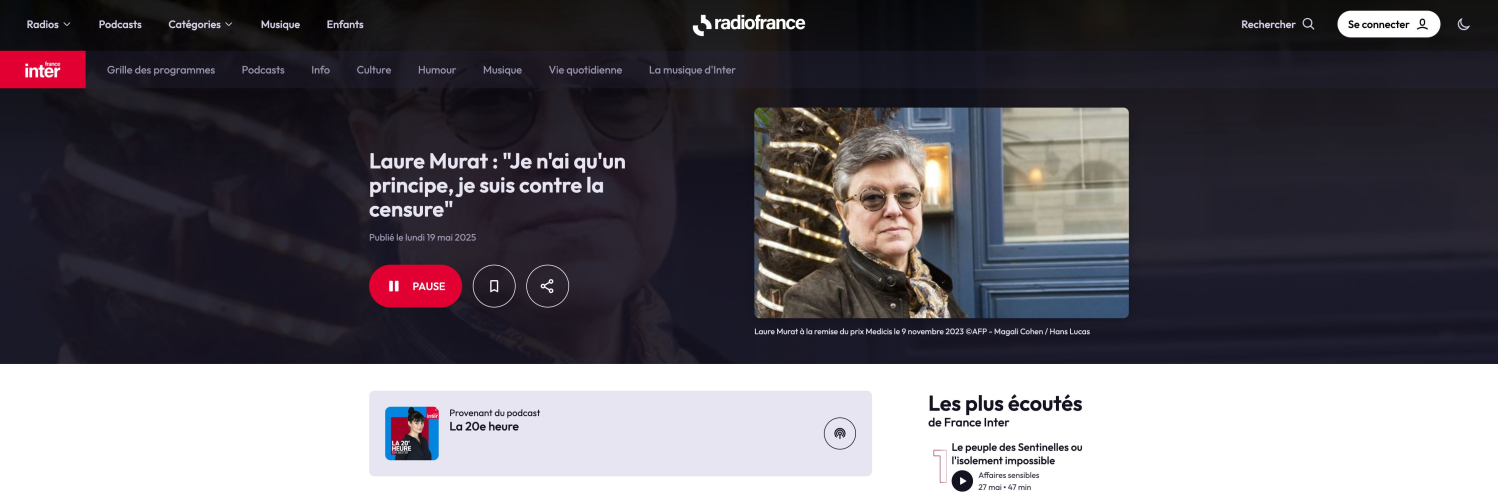Click the podcast subscribe icon
Viewport: 1498px width, 499px height.
(840, 433)
